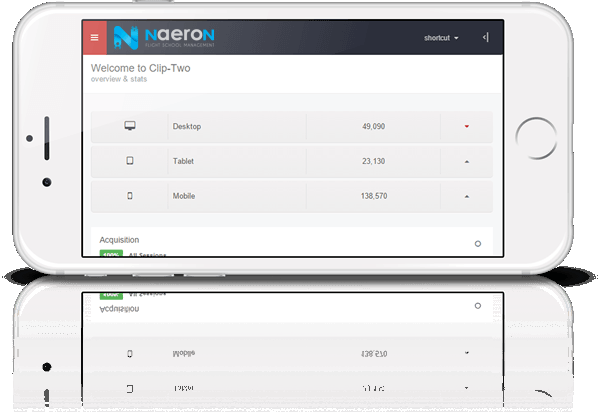Select the Mobile label
This screenshot has height=412, width=600.
184,196
